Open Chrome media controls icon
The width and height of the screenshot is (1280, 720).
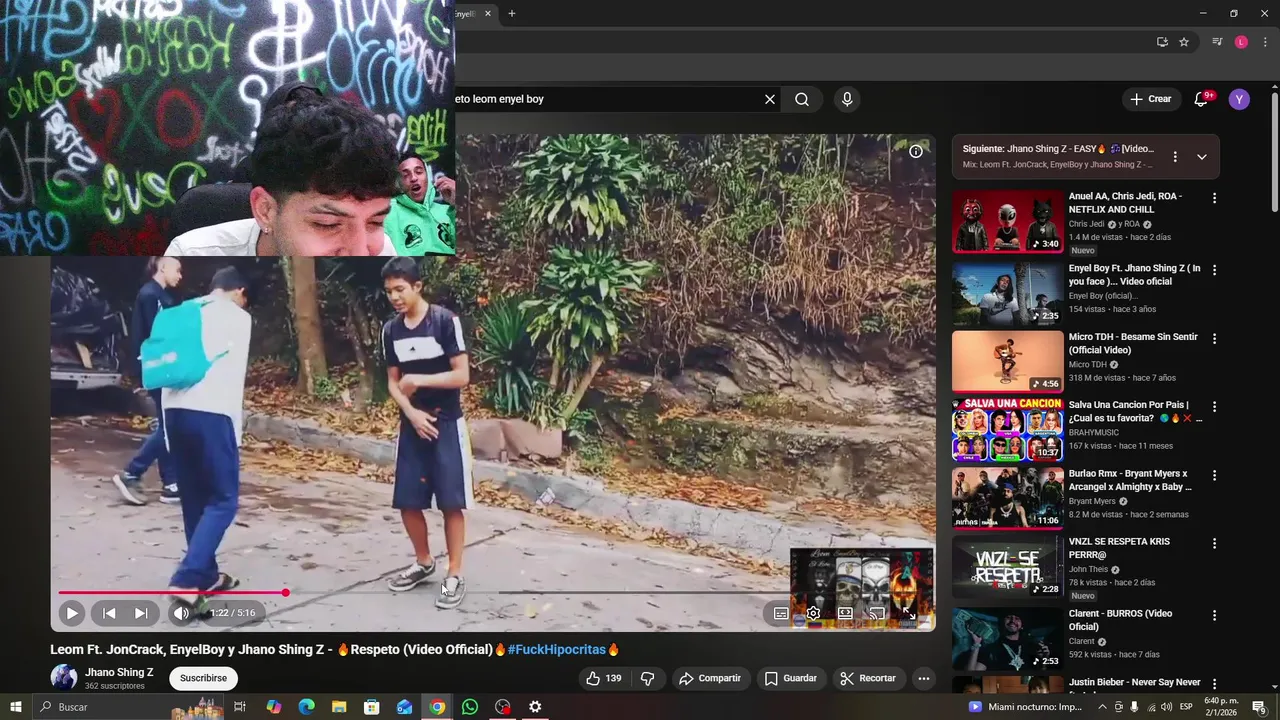click(x=1217, y=42)
